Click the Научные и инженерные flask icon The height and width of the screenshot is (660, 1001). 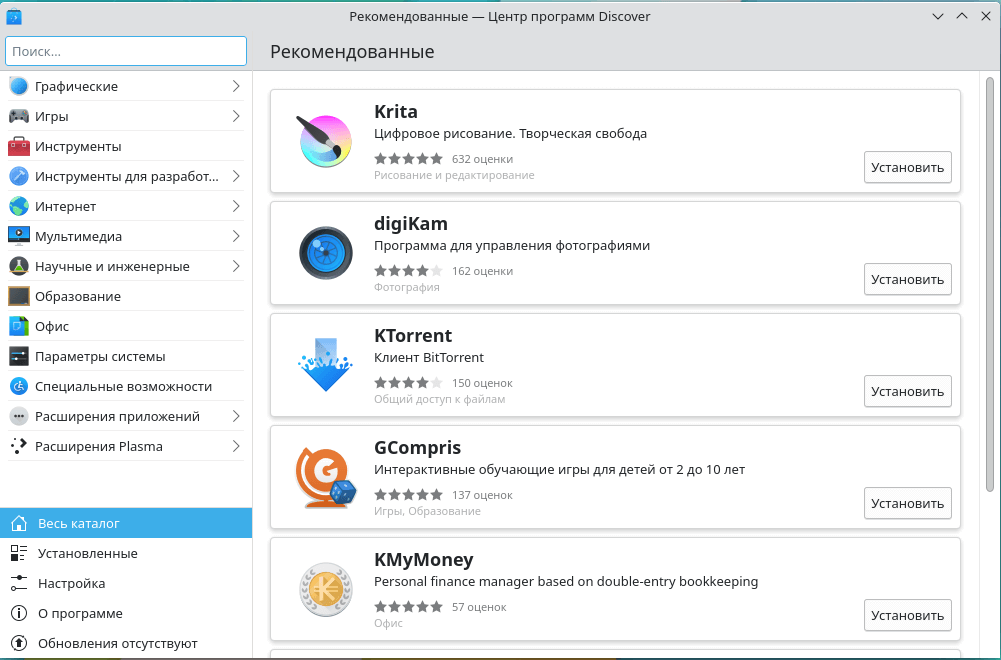(19, 266)
